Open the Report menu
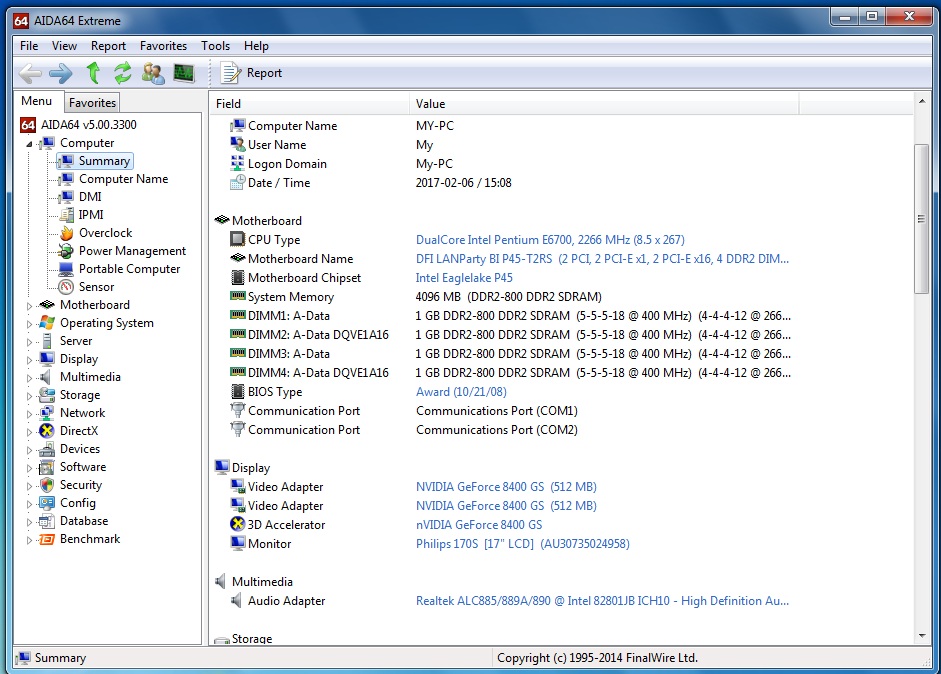 tap(108, 46)
